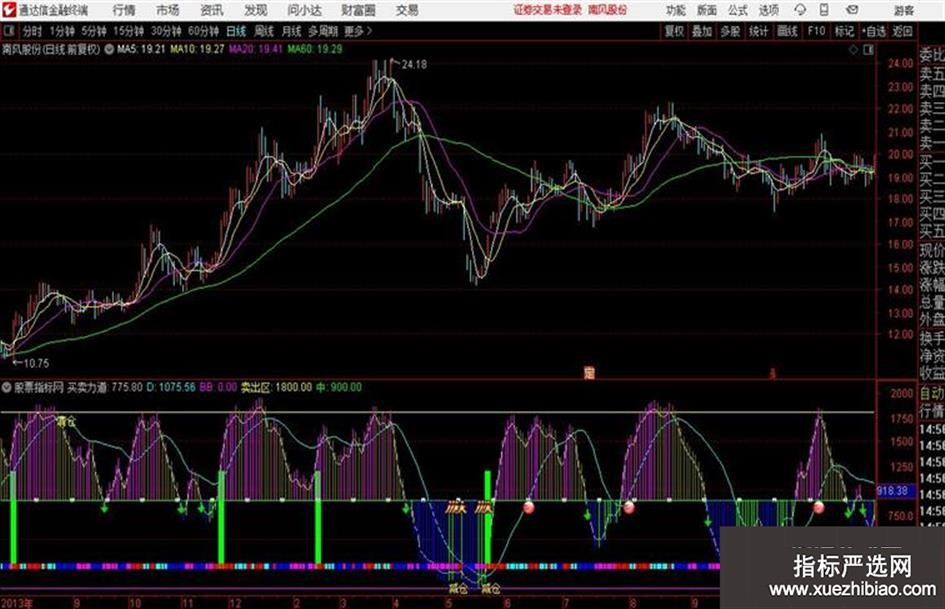This screenshot has height=609, width=945.
Task: Click the 自动 label in the right panel
Action: pyautogui.click(x=932, y=394)
